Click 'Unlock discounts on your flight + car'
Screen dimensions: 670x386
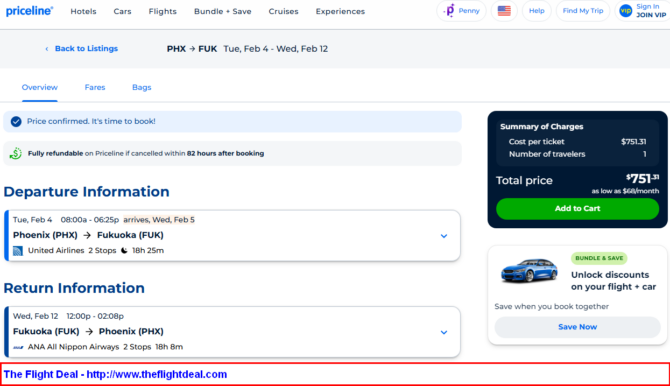click(x=614, y=281)
